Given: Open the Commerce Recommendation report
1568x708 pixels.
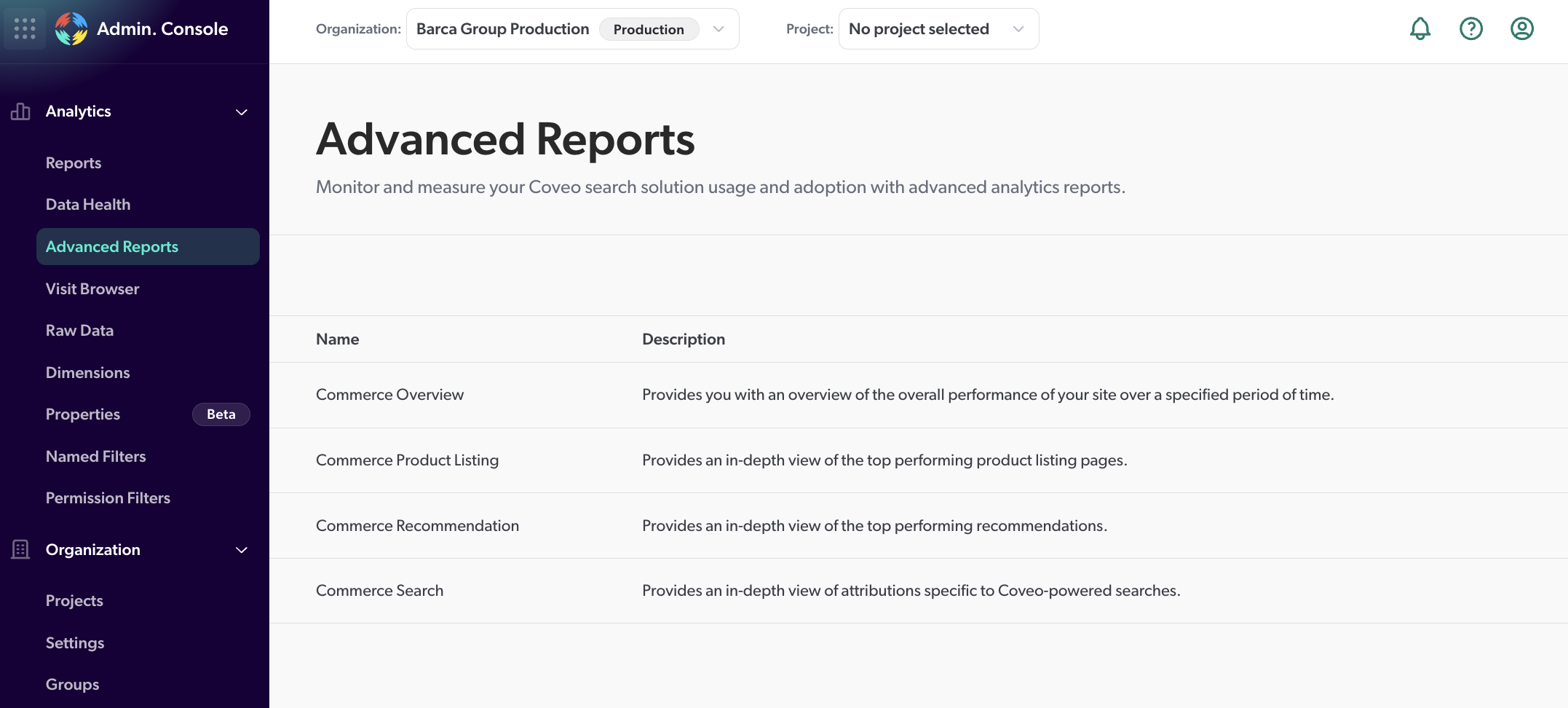Looking at the screenshot, I should click(x=417, y=526).
